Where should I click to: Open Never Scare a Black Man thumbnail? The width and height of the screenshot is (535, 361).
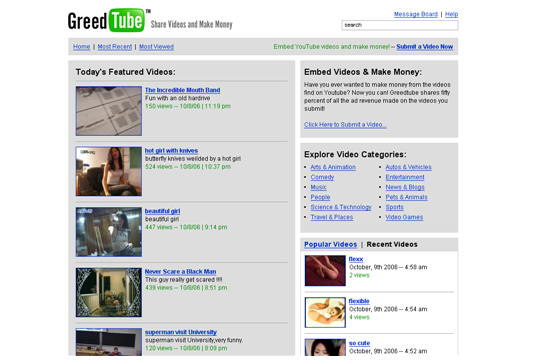(x=109, y=292)
